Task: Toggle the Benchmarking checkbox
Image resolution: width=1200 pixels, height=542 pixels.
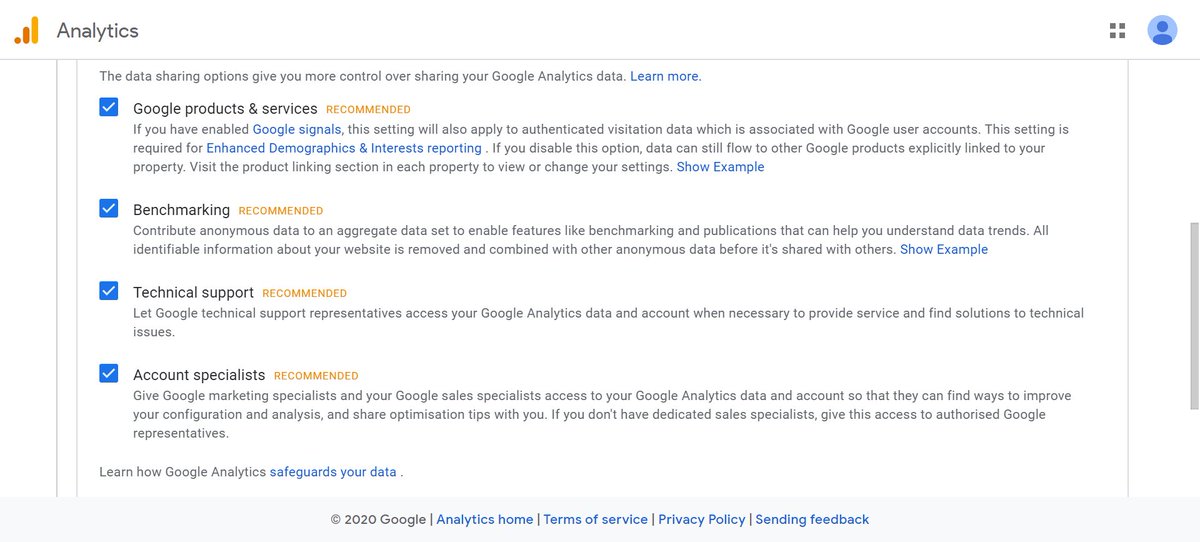Action: [x=109, y=209]
